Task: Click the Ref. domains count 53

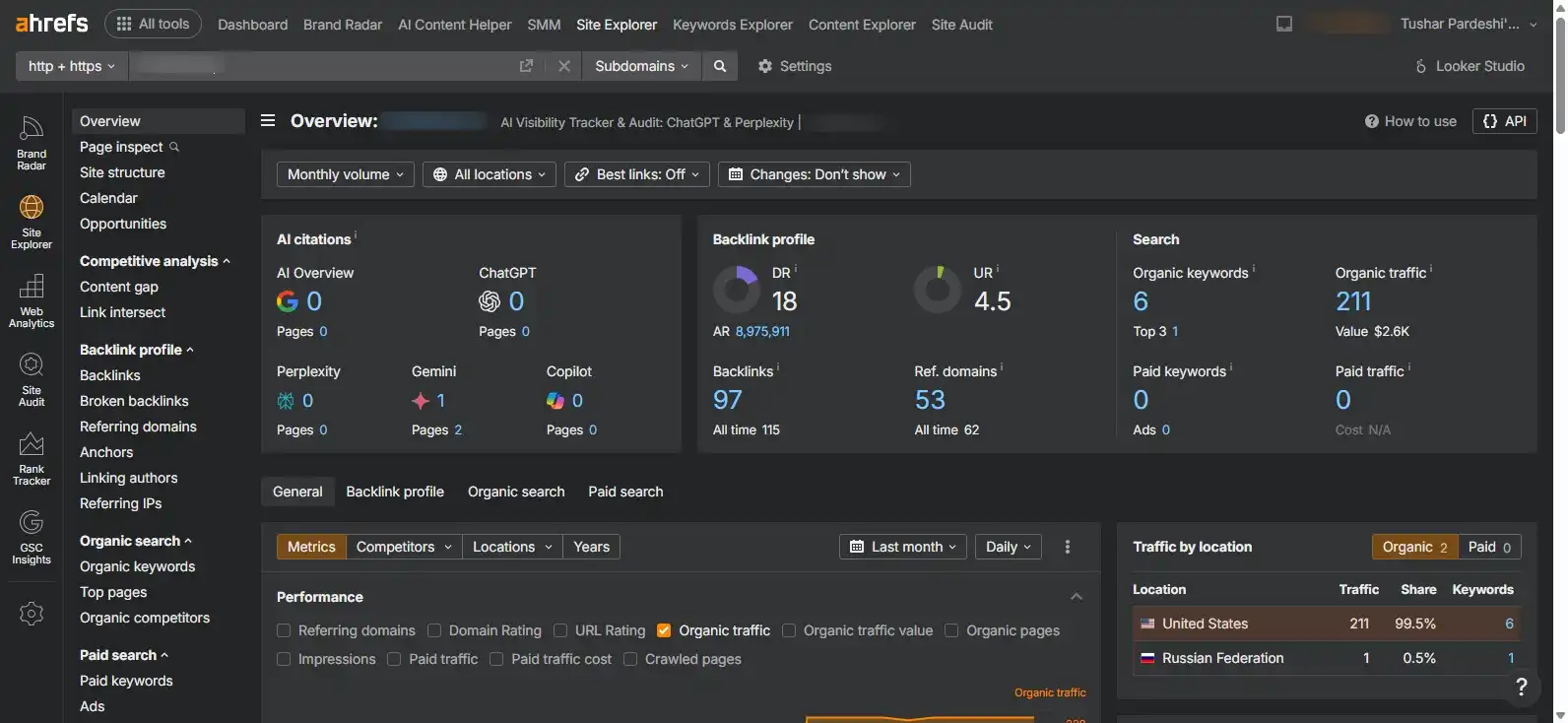Action: pyautogui.click(x=930, y=400)
